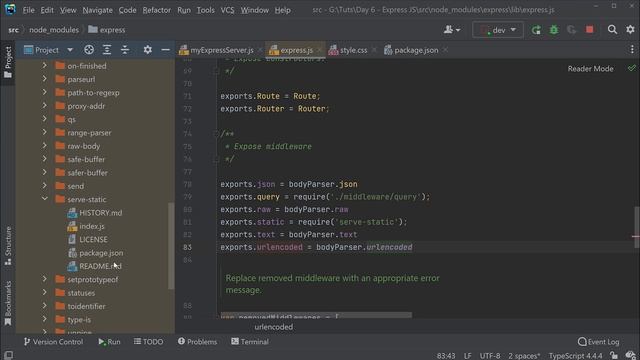Open the dev run configuration dropdown
This screenshot has width=640, height=360.
pos(498,30)
